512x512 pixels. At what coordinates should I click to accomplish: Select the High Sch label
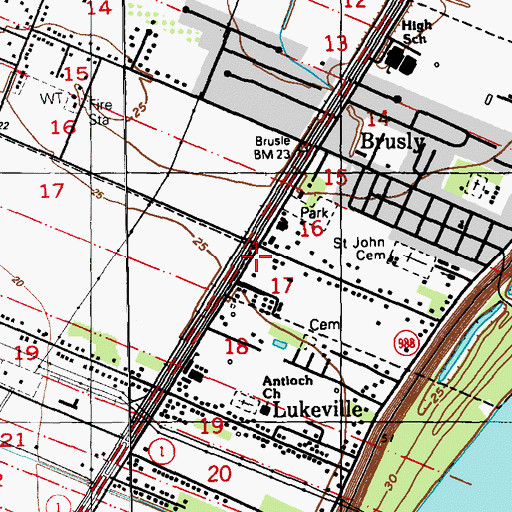coord(416,32)
